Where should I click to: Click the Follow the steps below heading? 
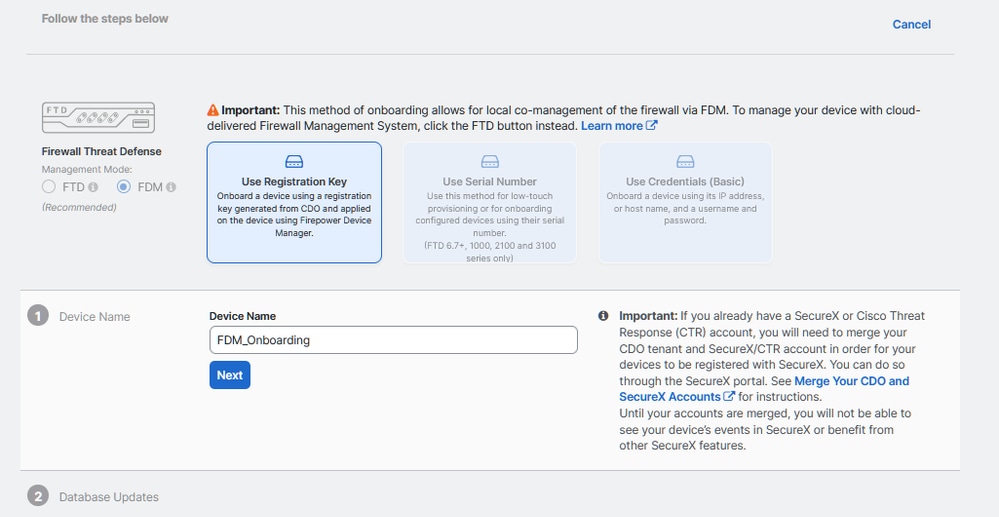pyautogui.click(x=105, y=18)
